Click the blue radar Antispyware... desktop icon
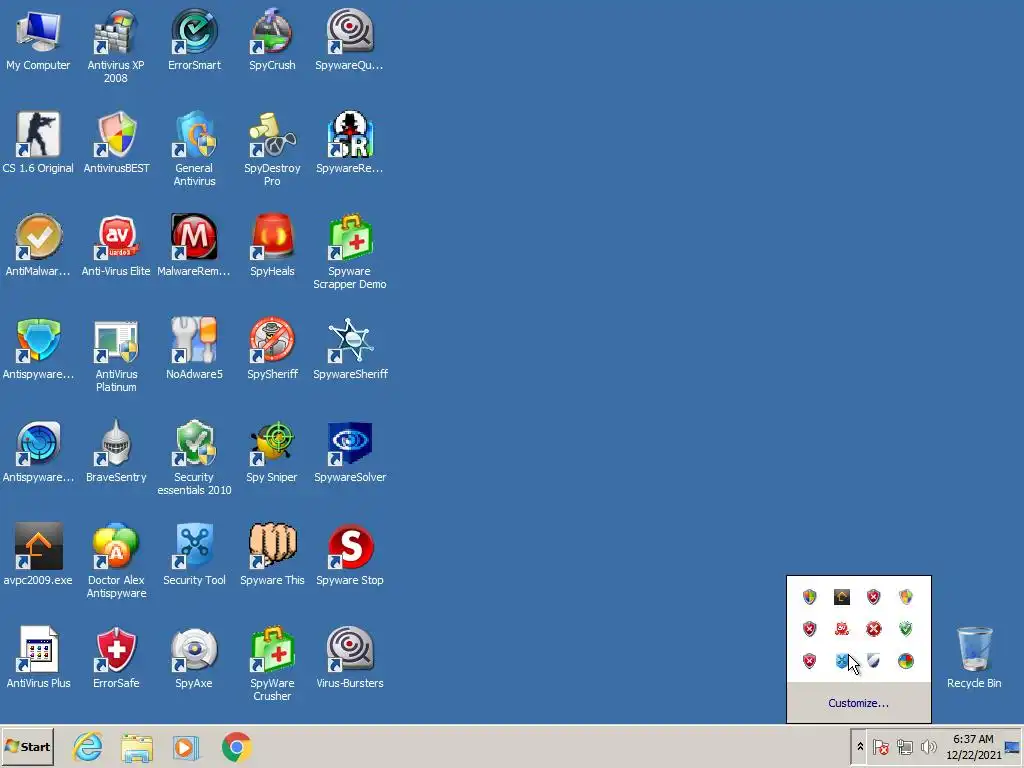1024x768 pixels. coord(38,452)
